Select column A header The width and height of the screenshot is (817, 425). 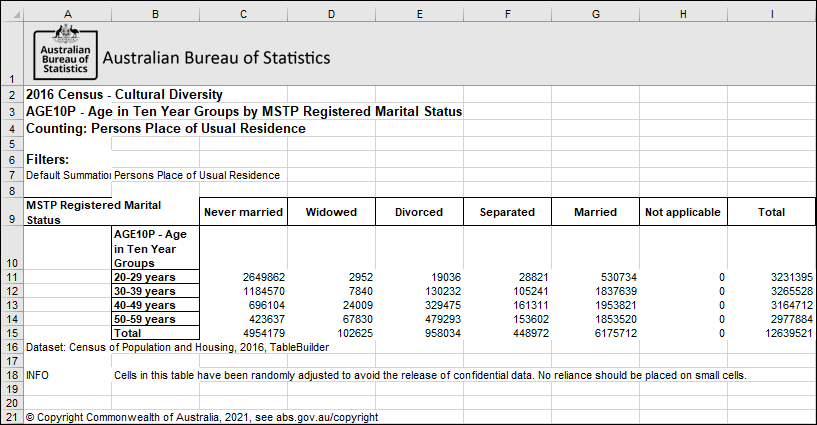click(x=68, y=15)
